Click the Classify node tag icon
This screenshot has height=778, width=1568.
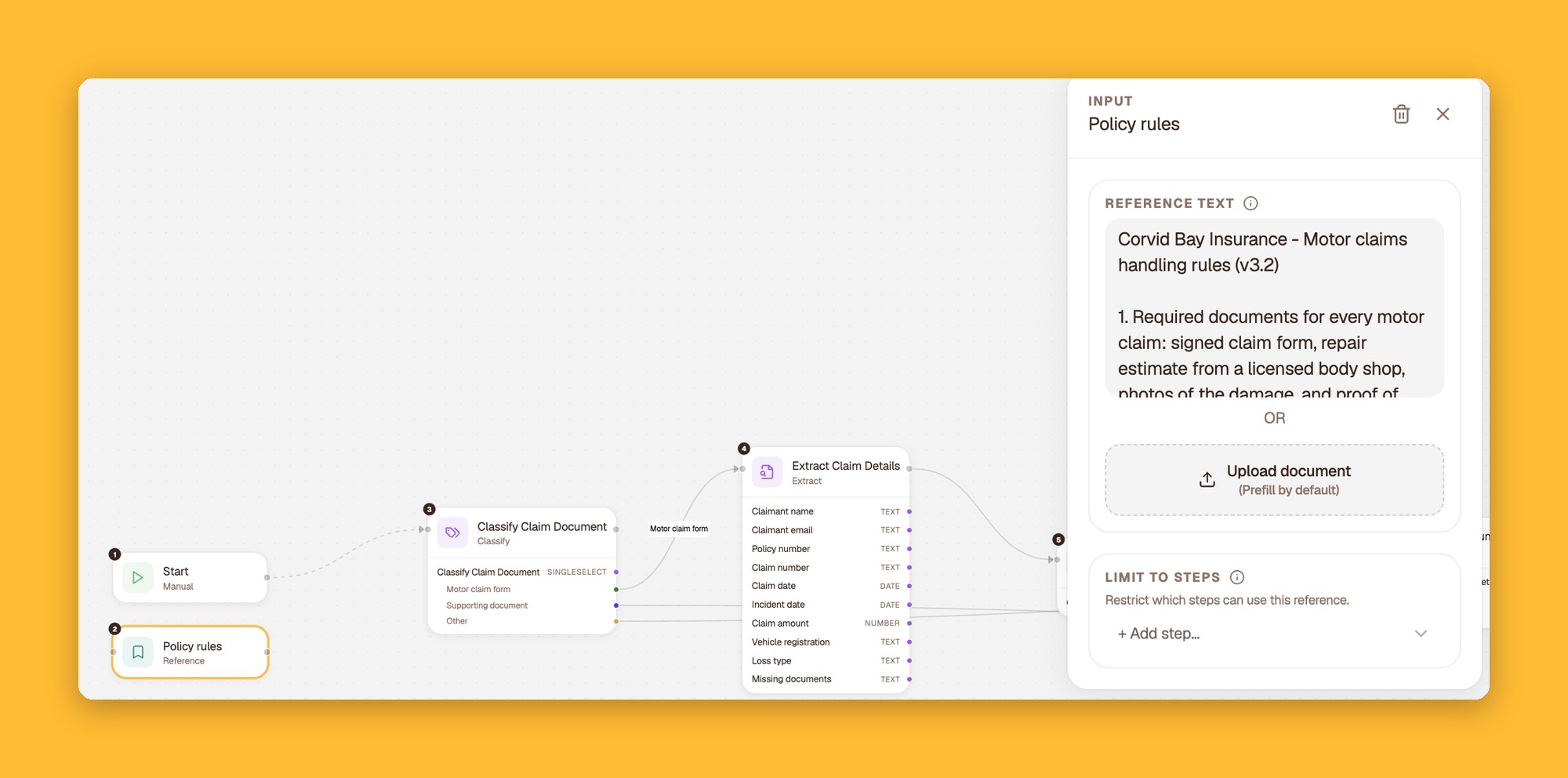pos(453,533)
